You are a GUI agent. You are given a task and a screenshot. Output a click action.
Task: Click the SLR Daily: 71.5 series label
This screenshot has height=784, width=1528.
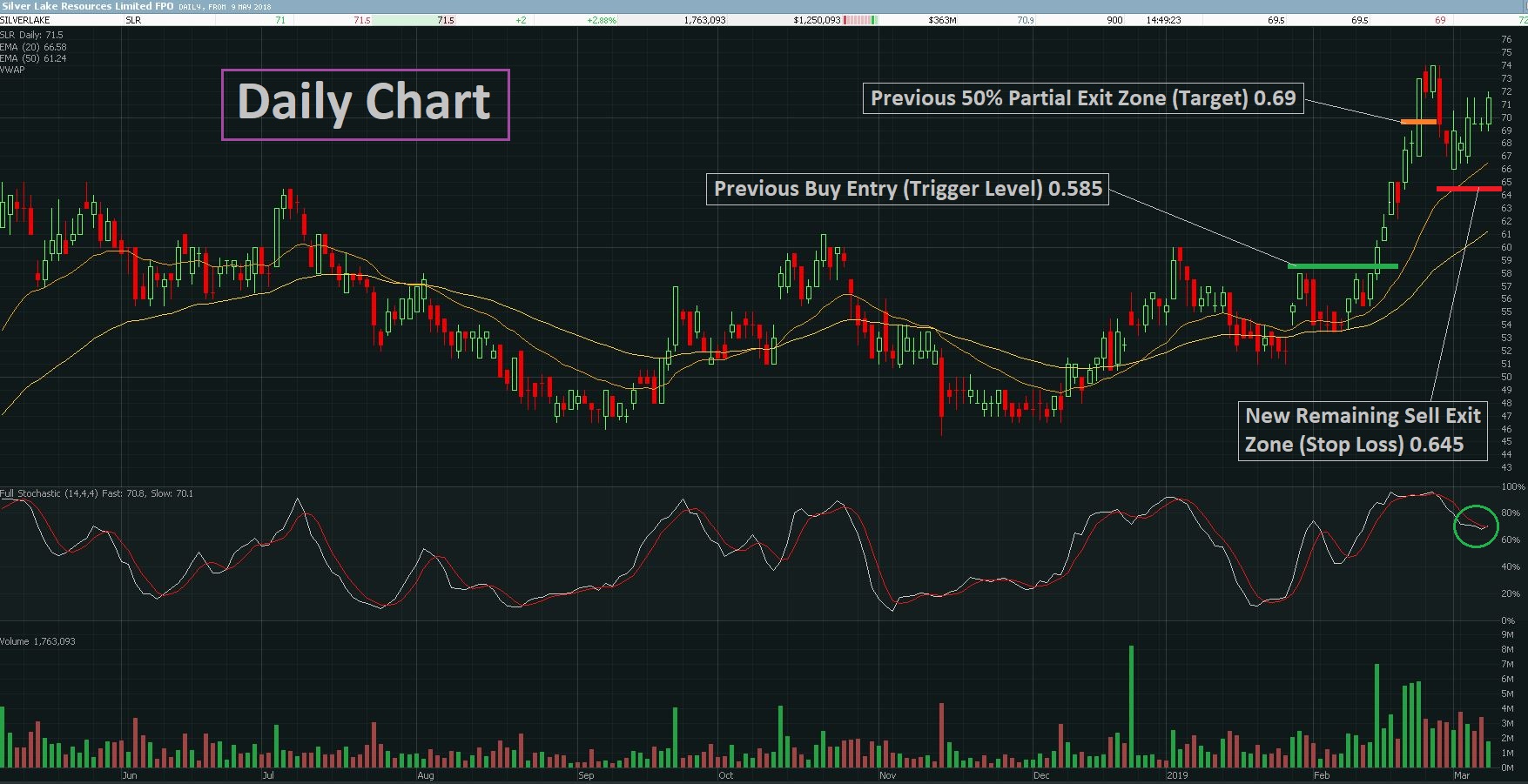point(31,36)
